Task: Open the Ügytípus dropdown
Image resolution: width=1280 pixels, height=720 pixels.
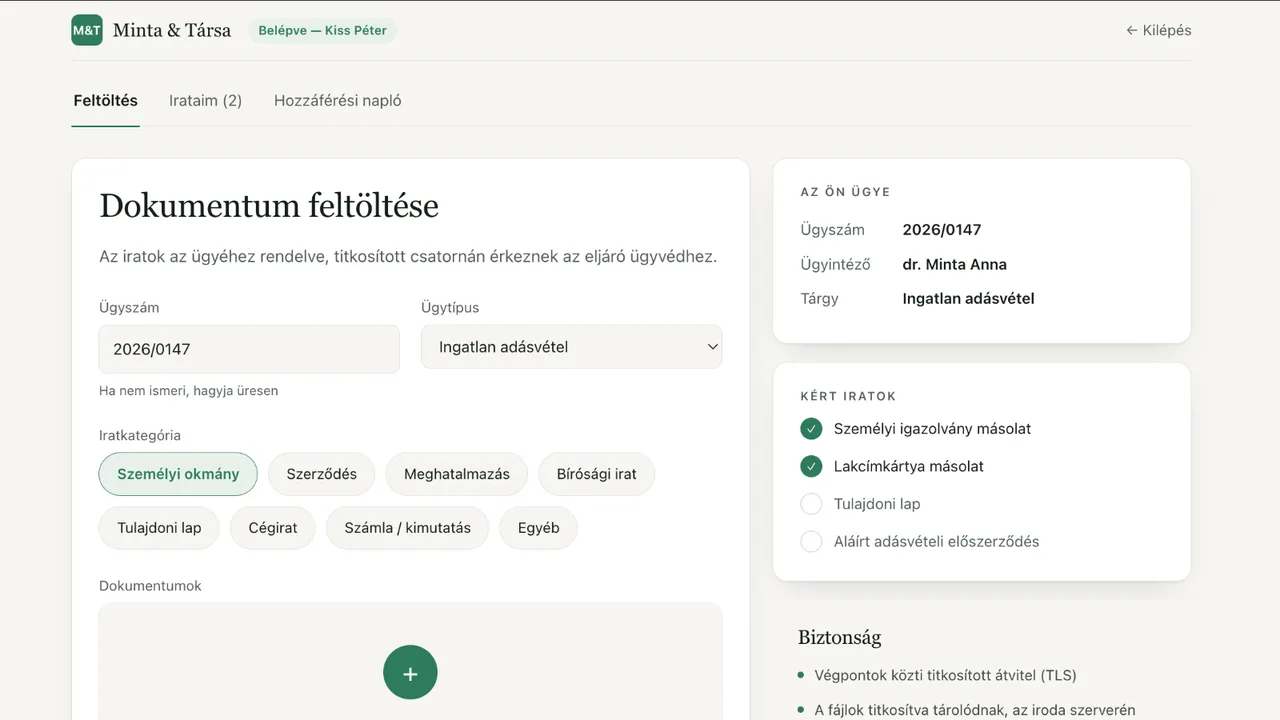Action: 571,347
